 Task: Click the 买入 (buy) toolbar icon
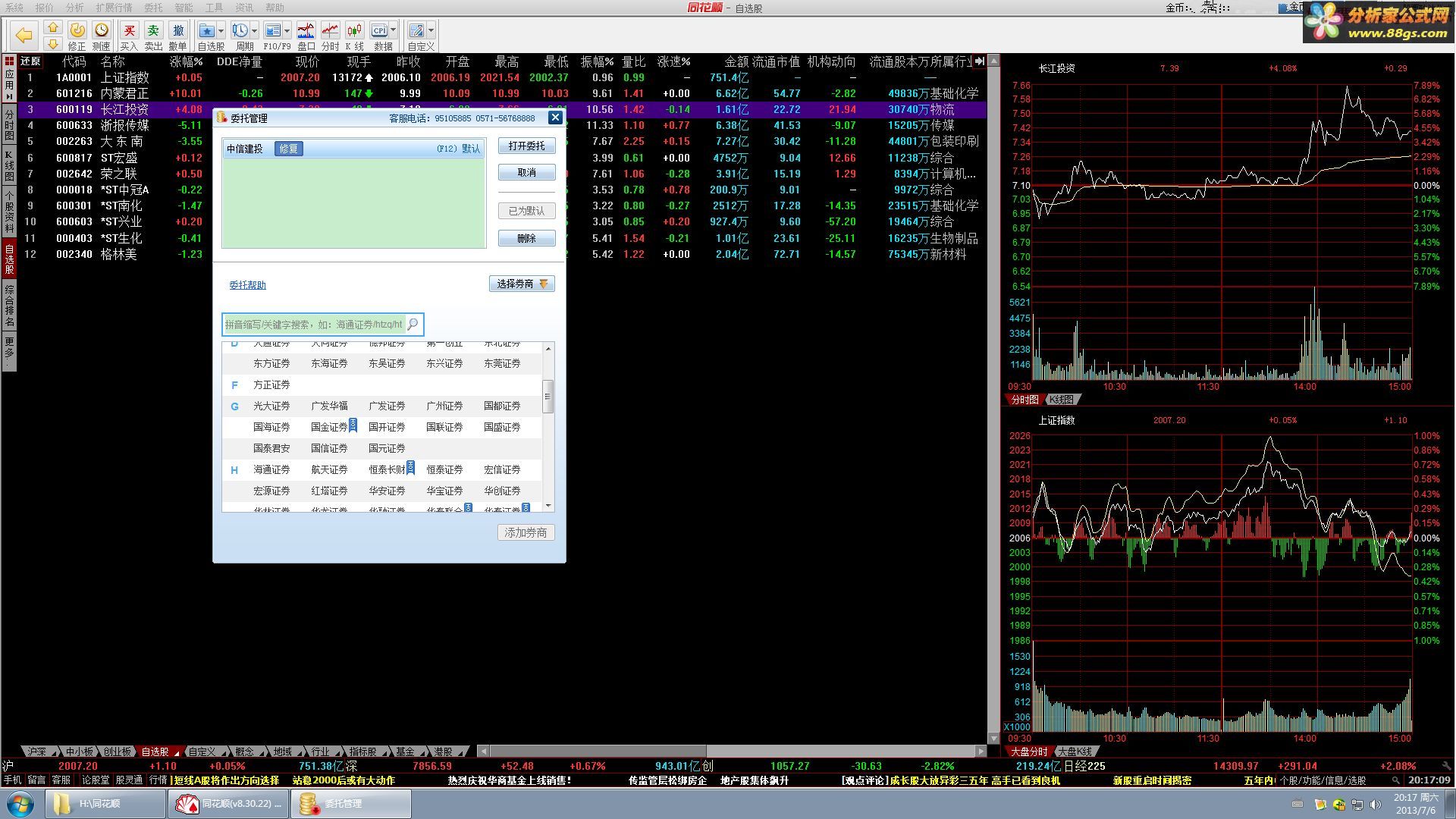coord(130,30)
